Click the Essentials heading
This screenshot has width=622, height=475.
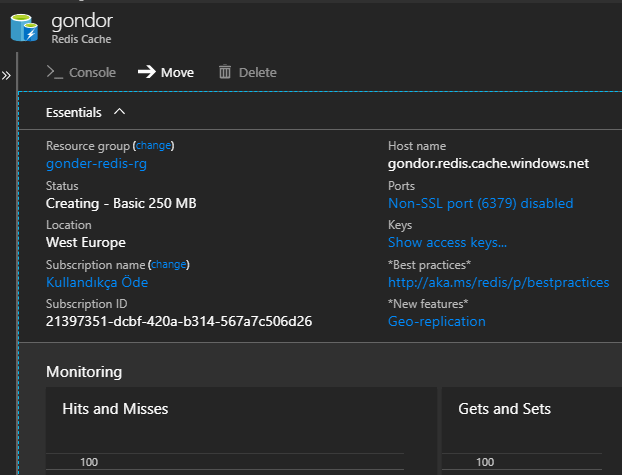pyautogui.click(x=74, y=113)
